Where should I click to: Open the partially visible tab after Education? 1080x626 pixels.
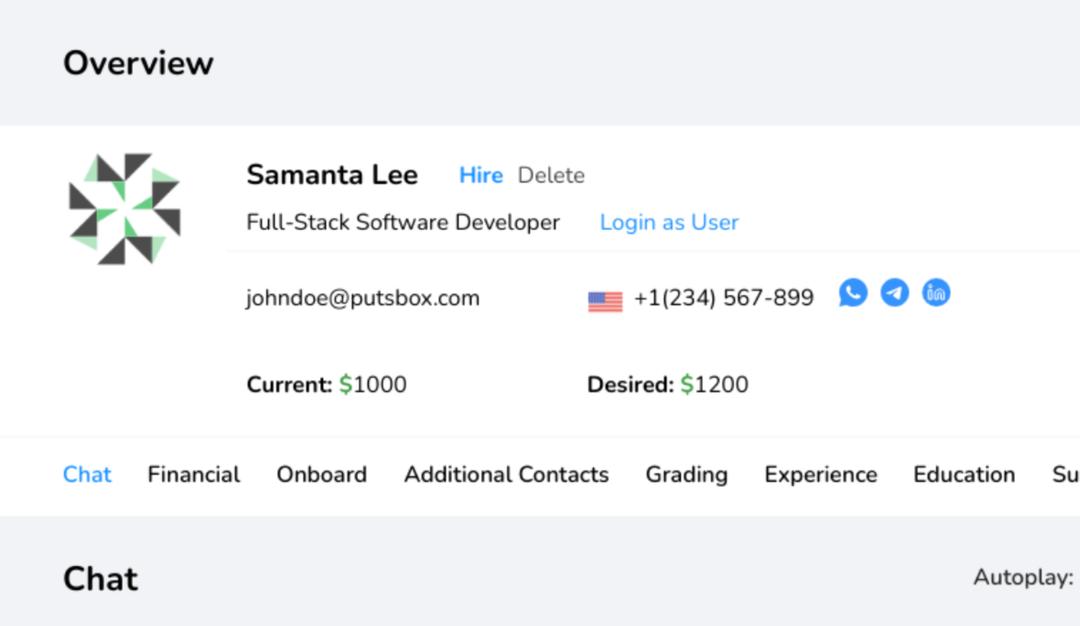(1070, 475)
